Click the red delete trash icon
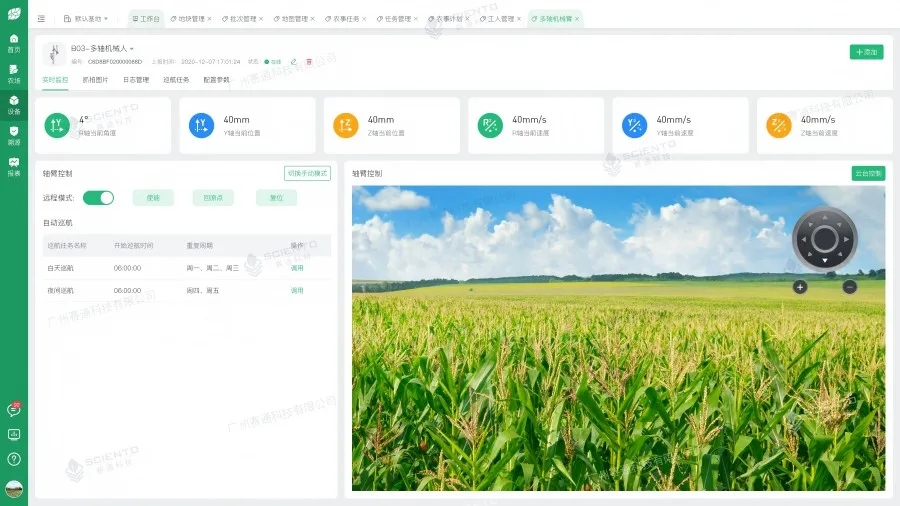900x506 pixels. point(309,62)
